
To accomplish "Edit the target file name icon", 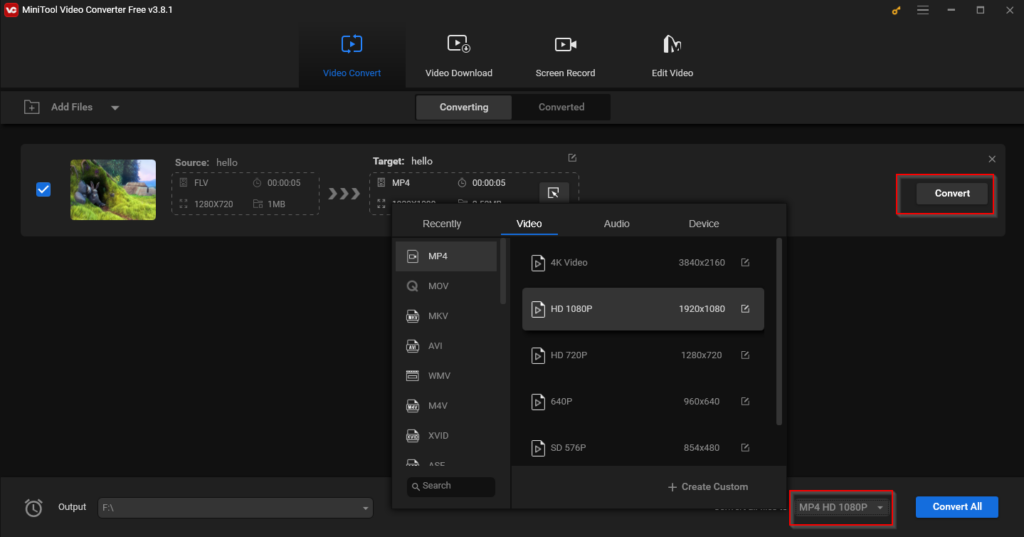I will click(x=572, y=158).
